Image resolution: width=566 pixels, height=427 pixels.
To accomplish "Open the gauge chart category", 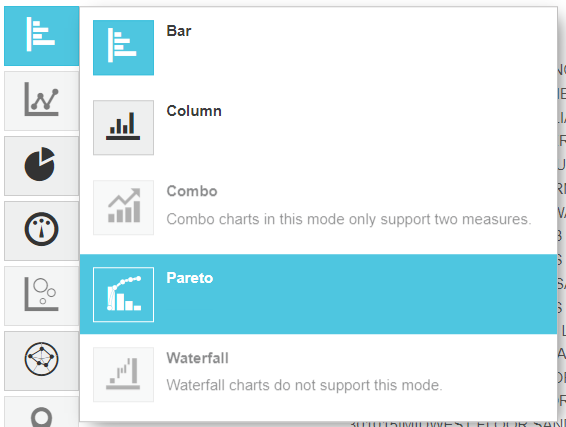I will tap(42, 231).
